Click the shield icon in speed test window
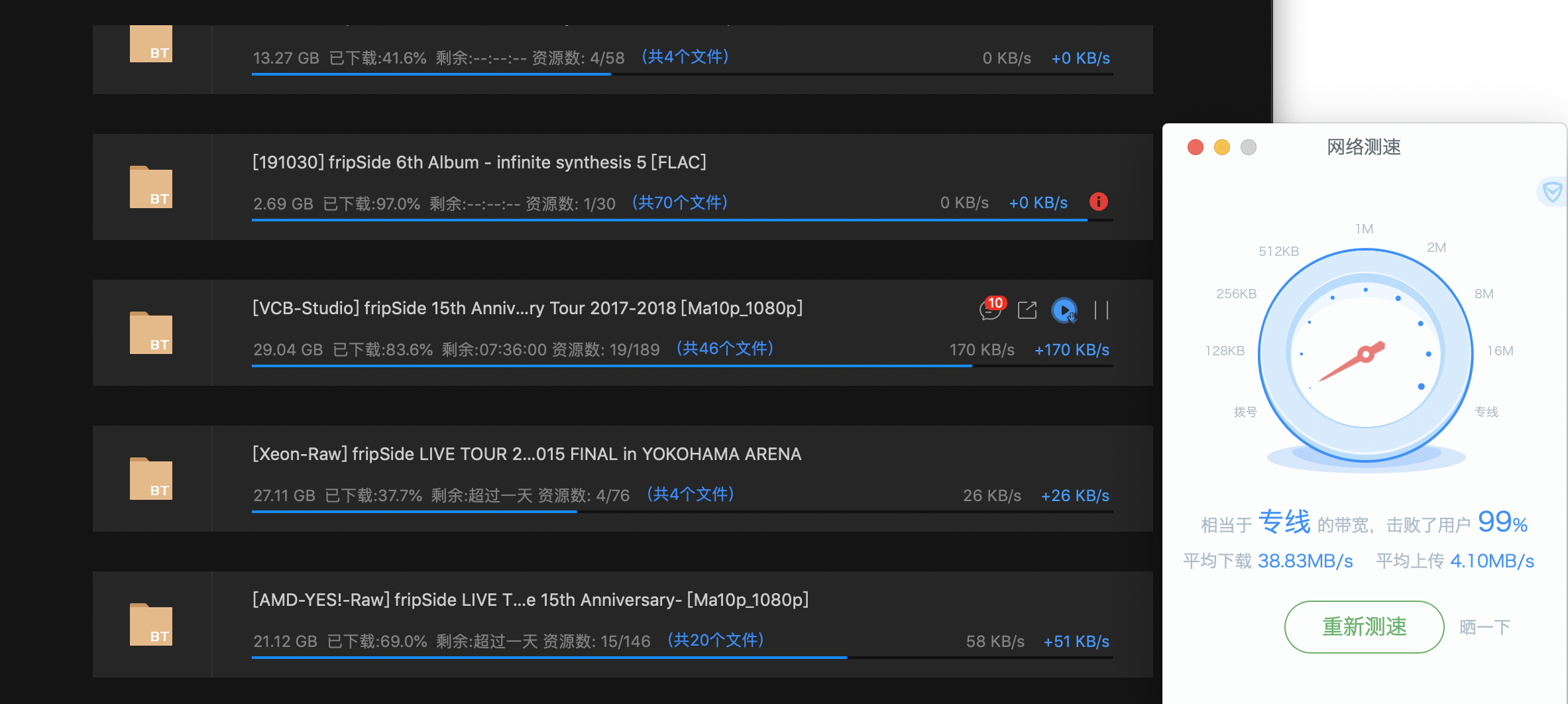1568x704 pixels. click(x=1551, y=192)
